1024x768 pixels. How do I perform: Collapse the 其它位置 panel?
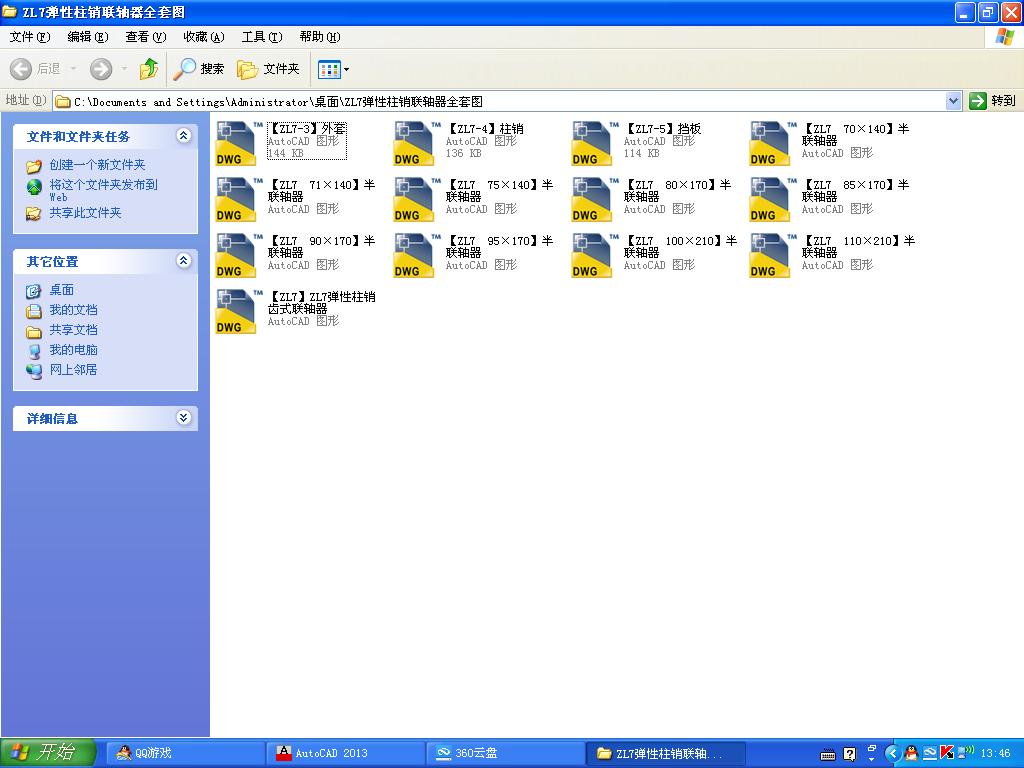click(184, 261)
